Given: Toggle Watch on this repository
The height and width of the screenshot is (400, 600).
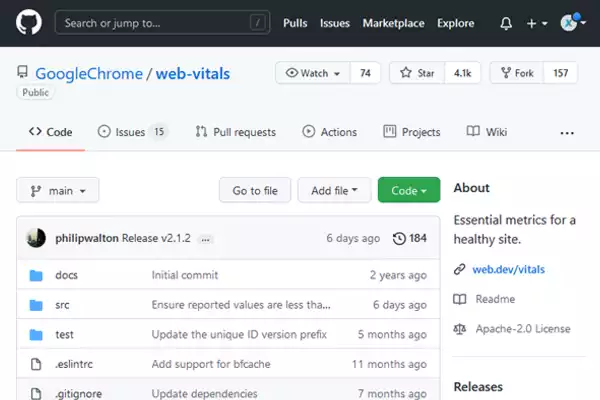Looking at the screenshot, I should (x=313, y=73).
